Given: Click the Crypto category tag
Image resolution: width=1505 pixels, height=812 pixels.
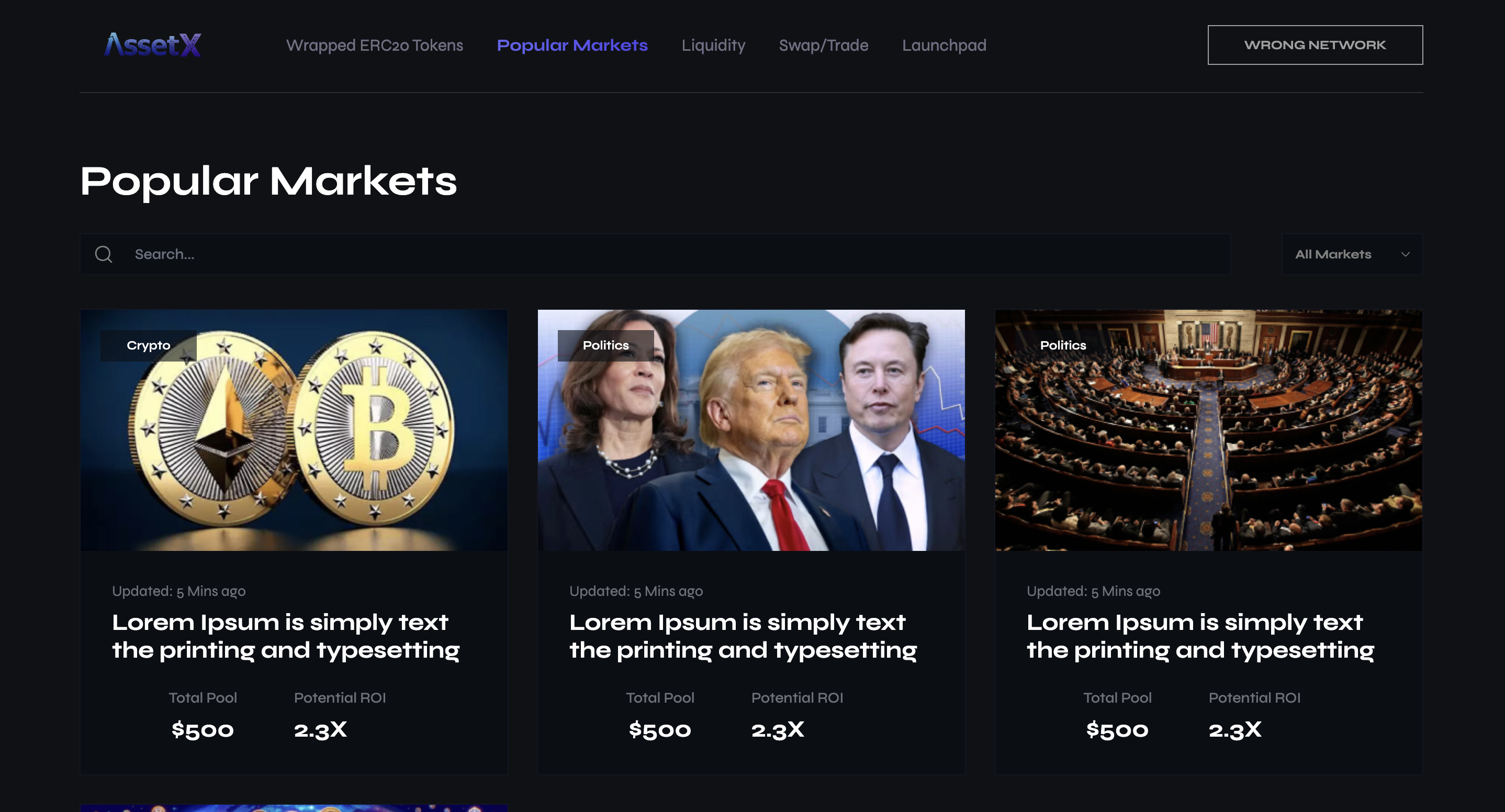Looking at the screenshot, I should (149, 345).
